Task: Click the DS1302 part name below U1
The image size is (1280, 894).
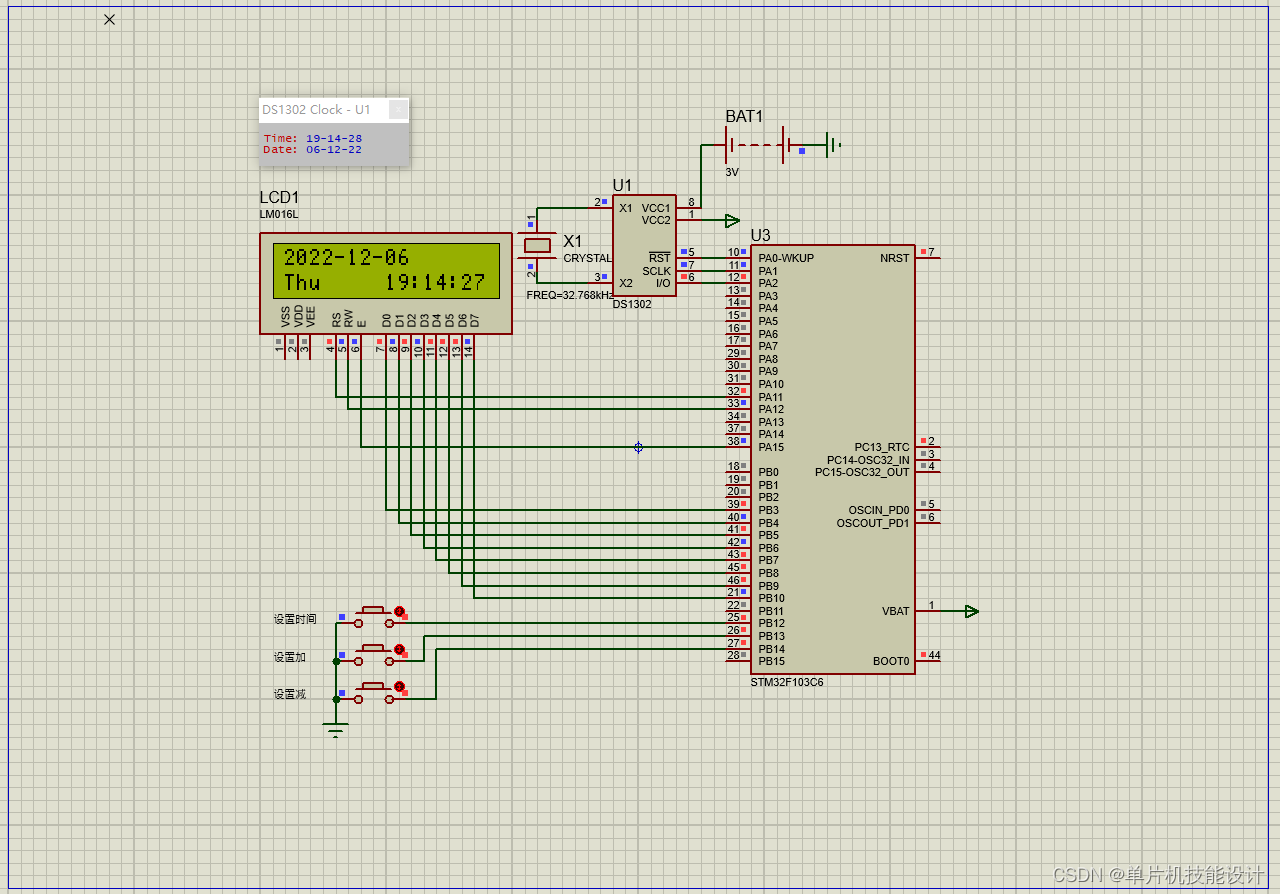Action: [x=632, y=304]
